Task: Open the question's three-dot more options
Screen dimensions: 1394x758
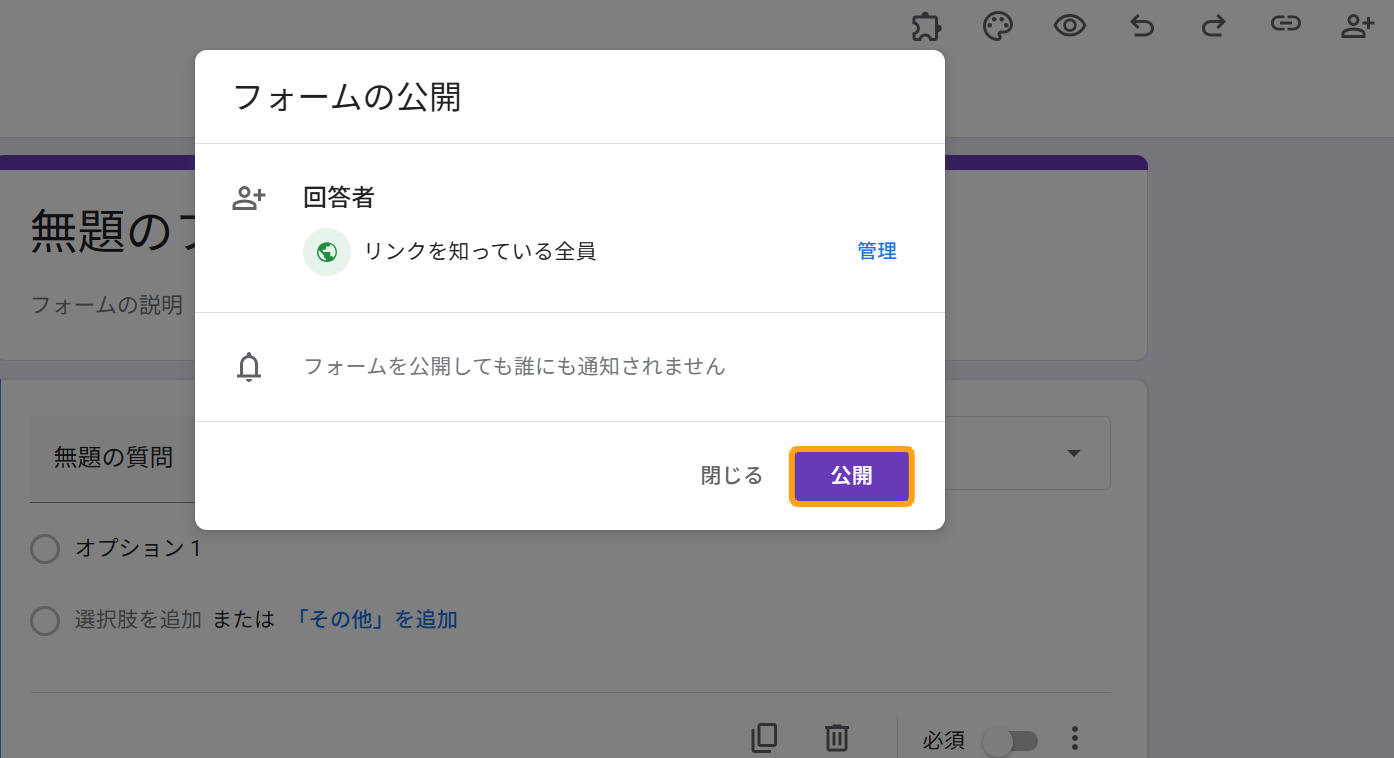Action: [1075, 739]
